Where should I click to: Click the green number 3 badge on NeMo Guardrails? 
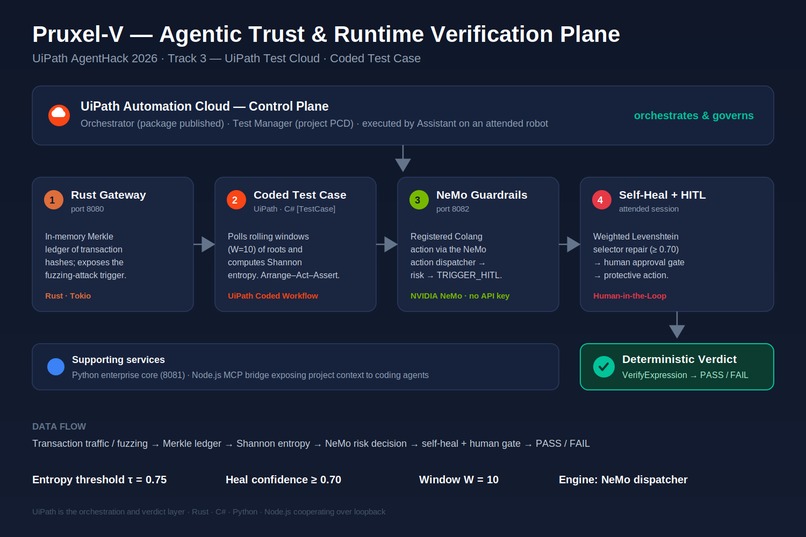point(418,200)
